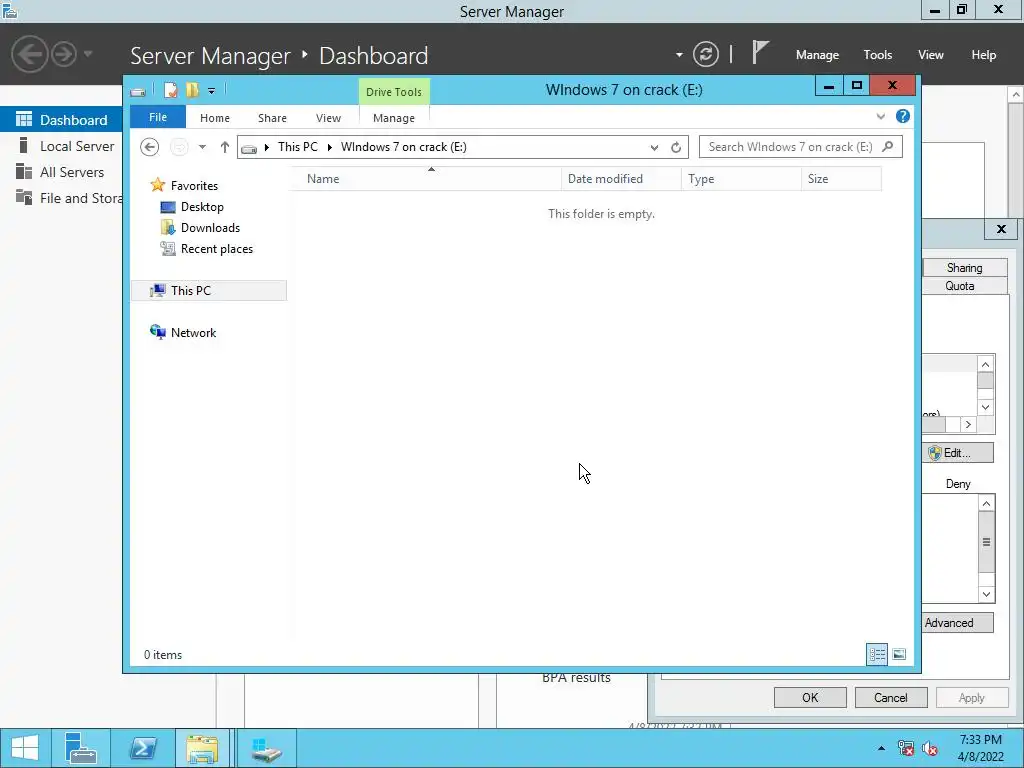Open the Manage Drive Tools tab

[x=394, y=118]
